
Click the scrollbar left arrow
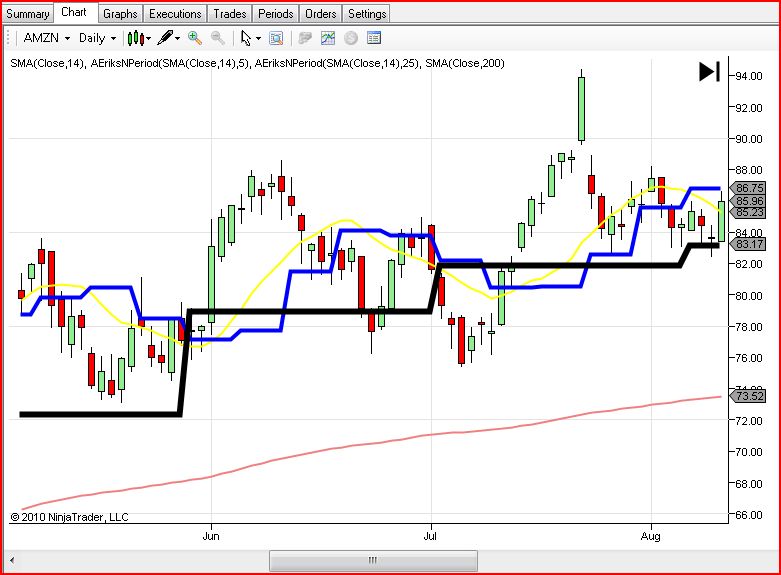[11, 561]
